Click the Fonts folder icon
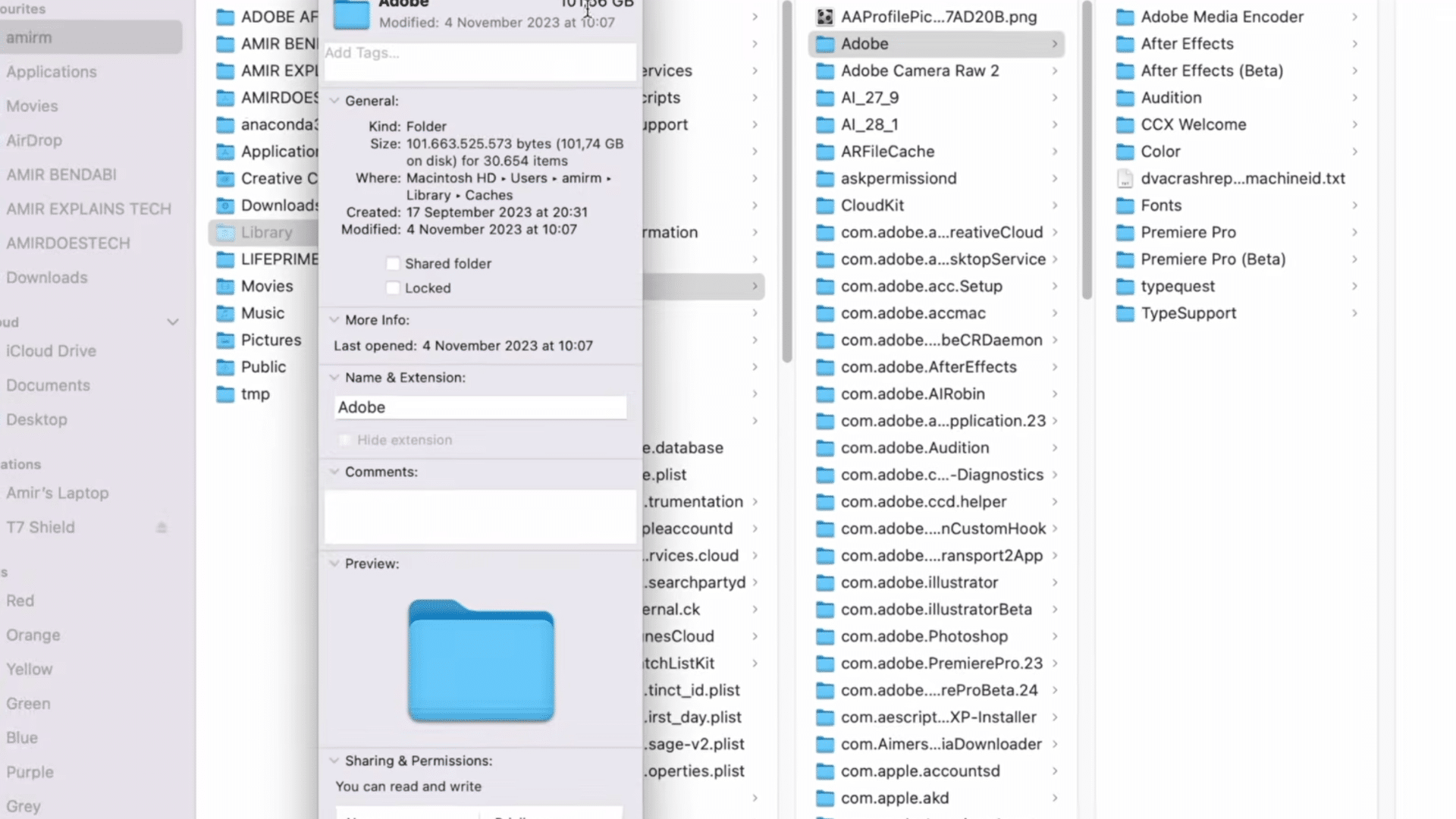1456x819 pixels. click(x=1125, y=206)
